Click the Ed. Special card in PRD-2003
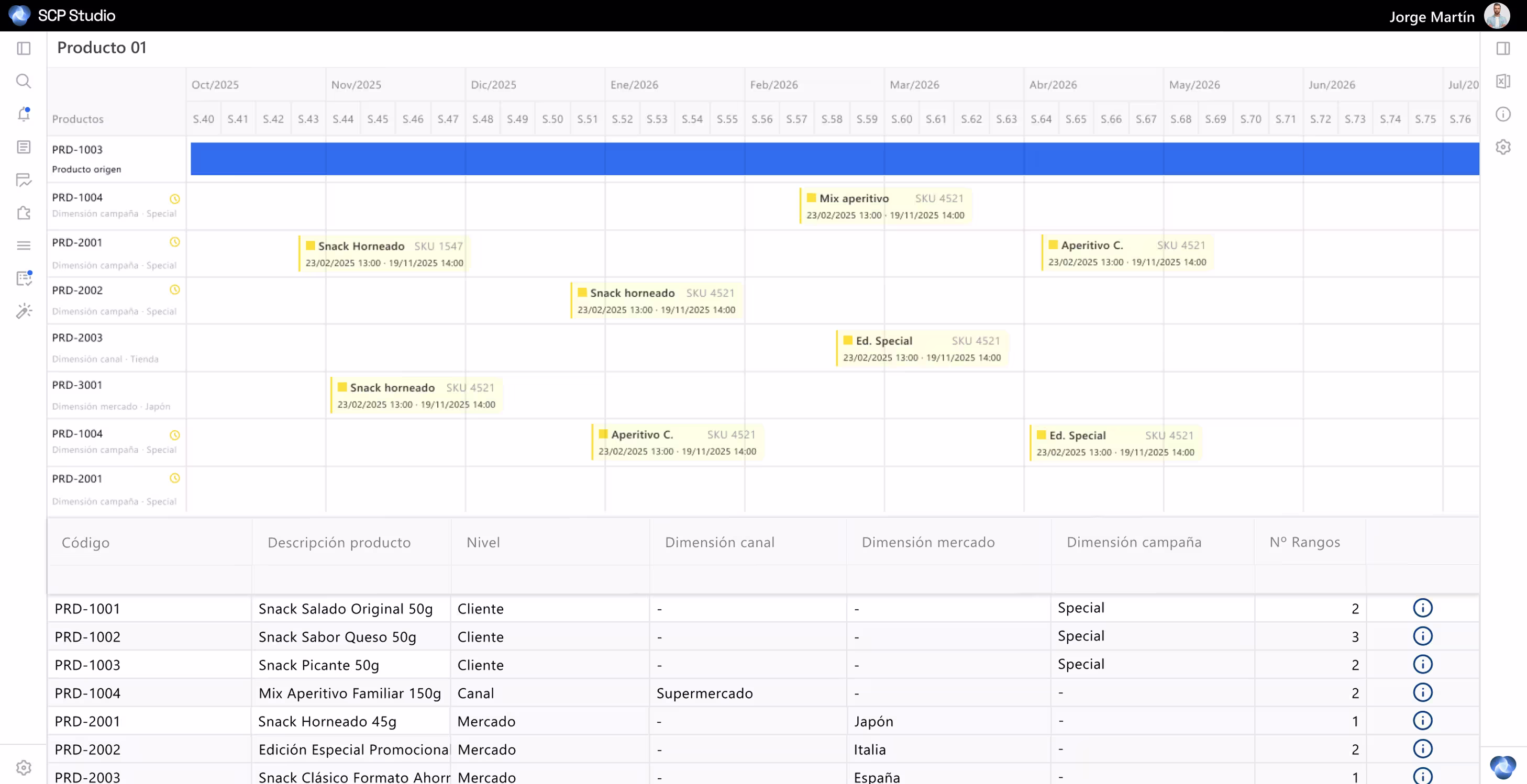 (x=921, y=349)
